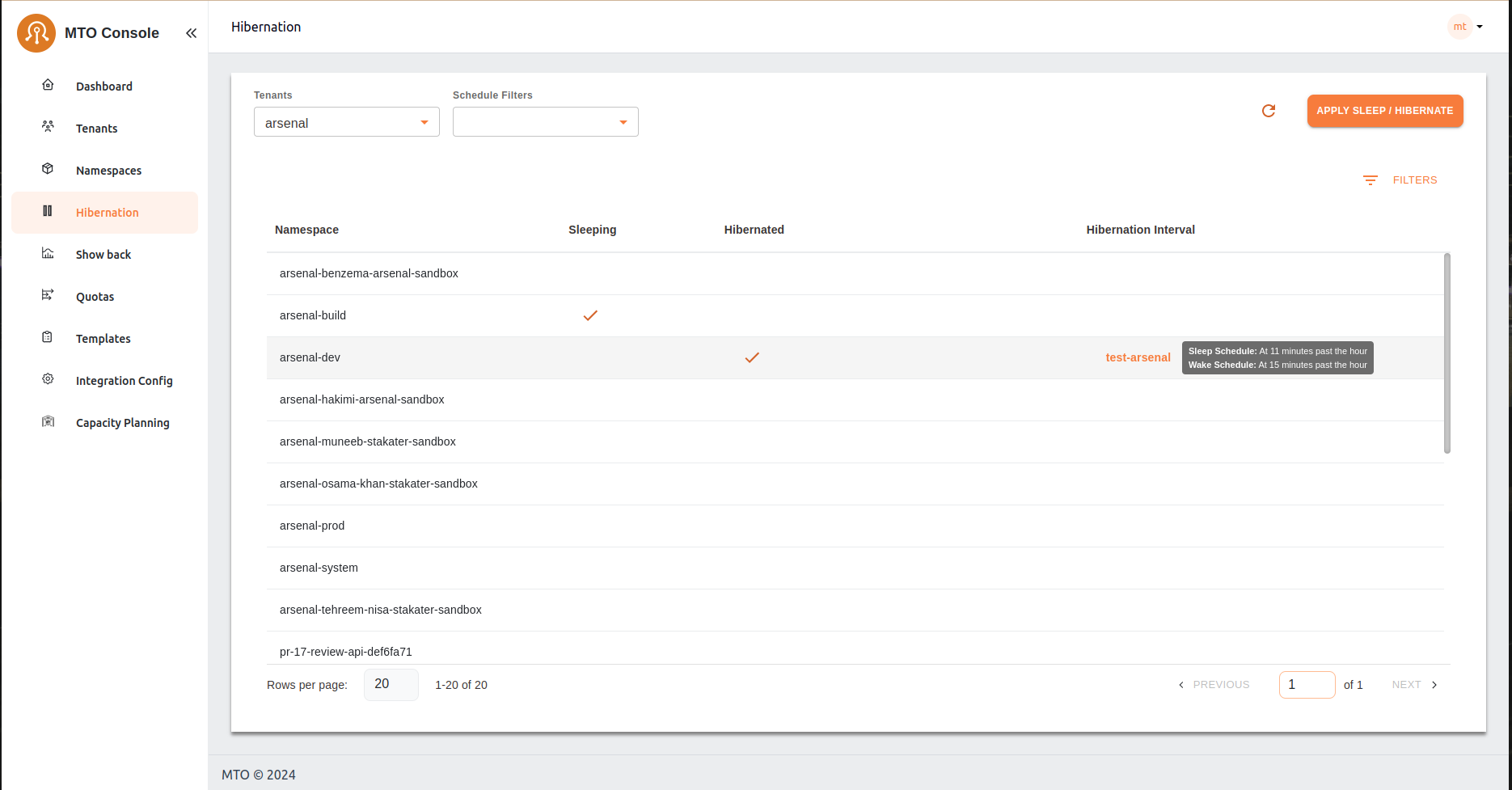Collapse the sidebar with double-chevron icon
This screenshot has height=790, width=1512.
pos(191,33)
